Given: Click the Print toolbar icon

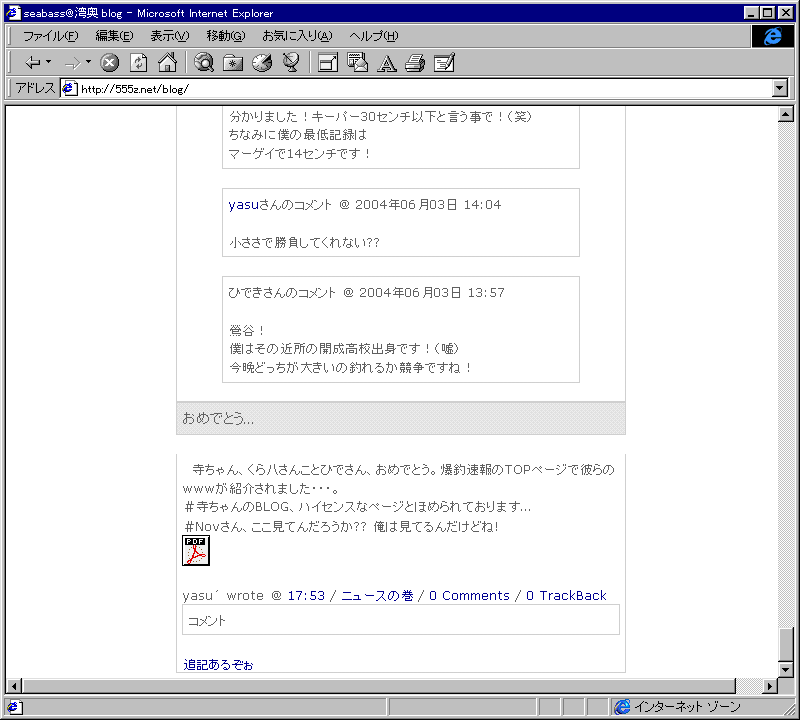Looking at the screenshot, I should coord(415,63).
